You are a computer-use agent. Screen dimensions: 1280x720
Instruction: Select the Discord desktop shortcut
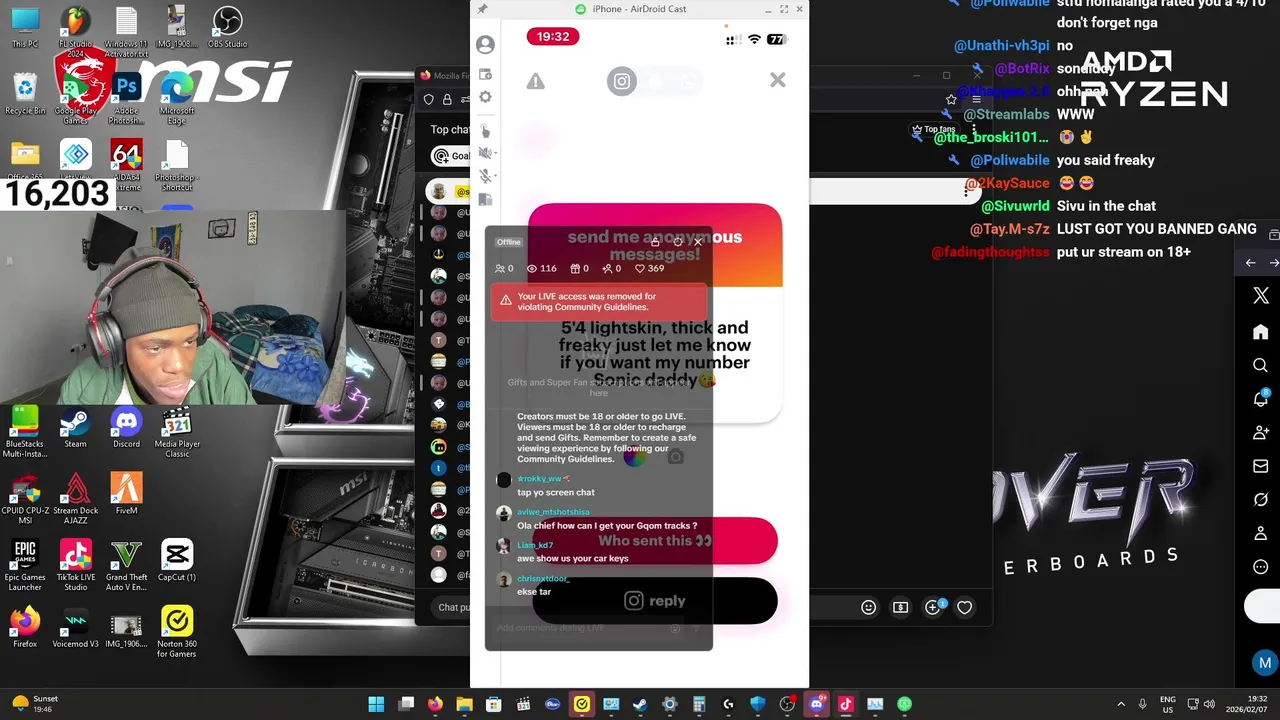click(126, 427)
